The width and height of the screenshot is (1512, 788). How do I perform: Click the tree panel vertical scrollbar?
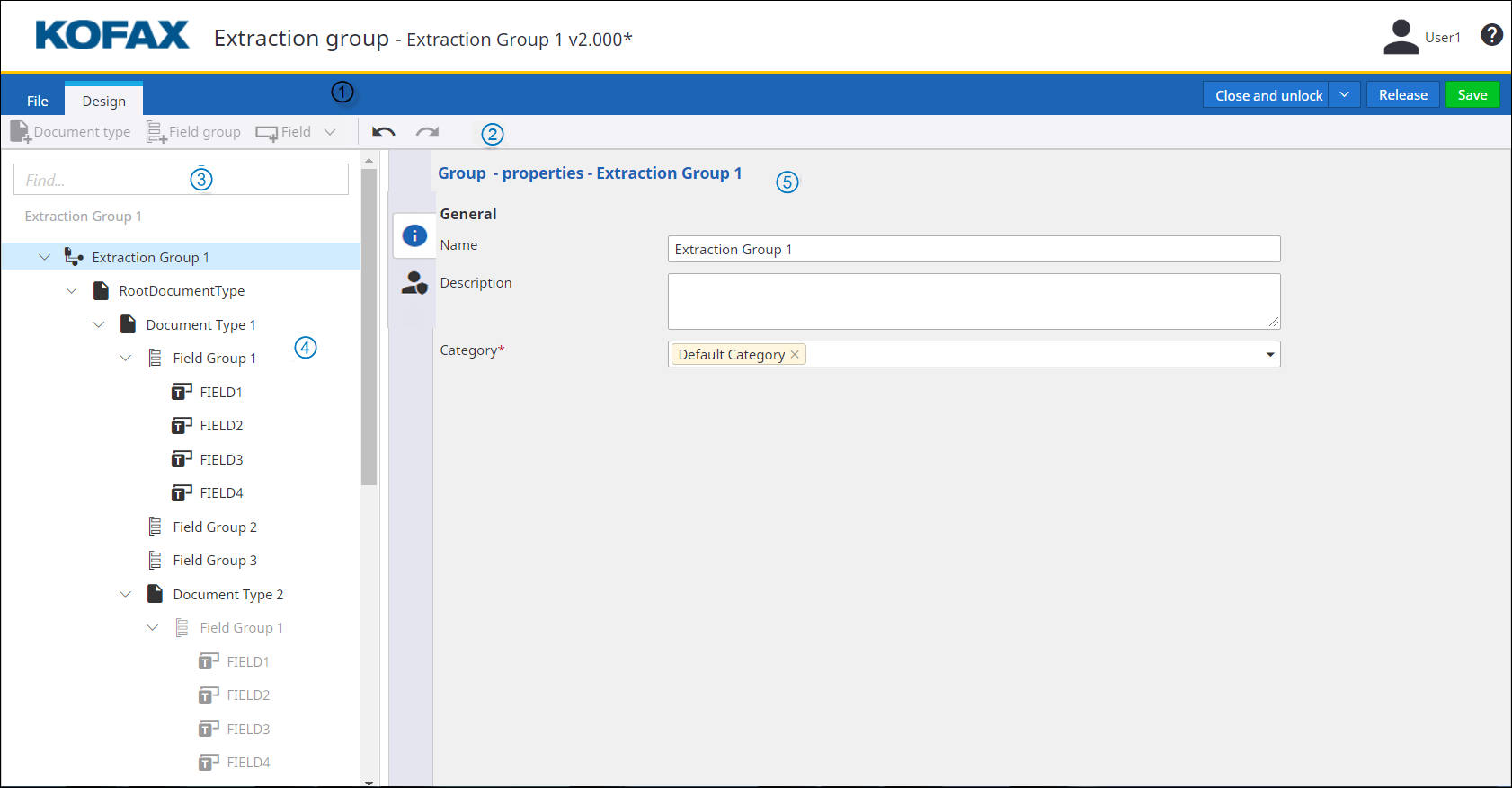pos(369,328)
